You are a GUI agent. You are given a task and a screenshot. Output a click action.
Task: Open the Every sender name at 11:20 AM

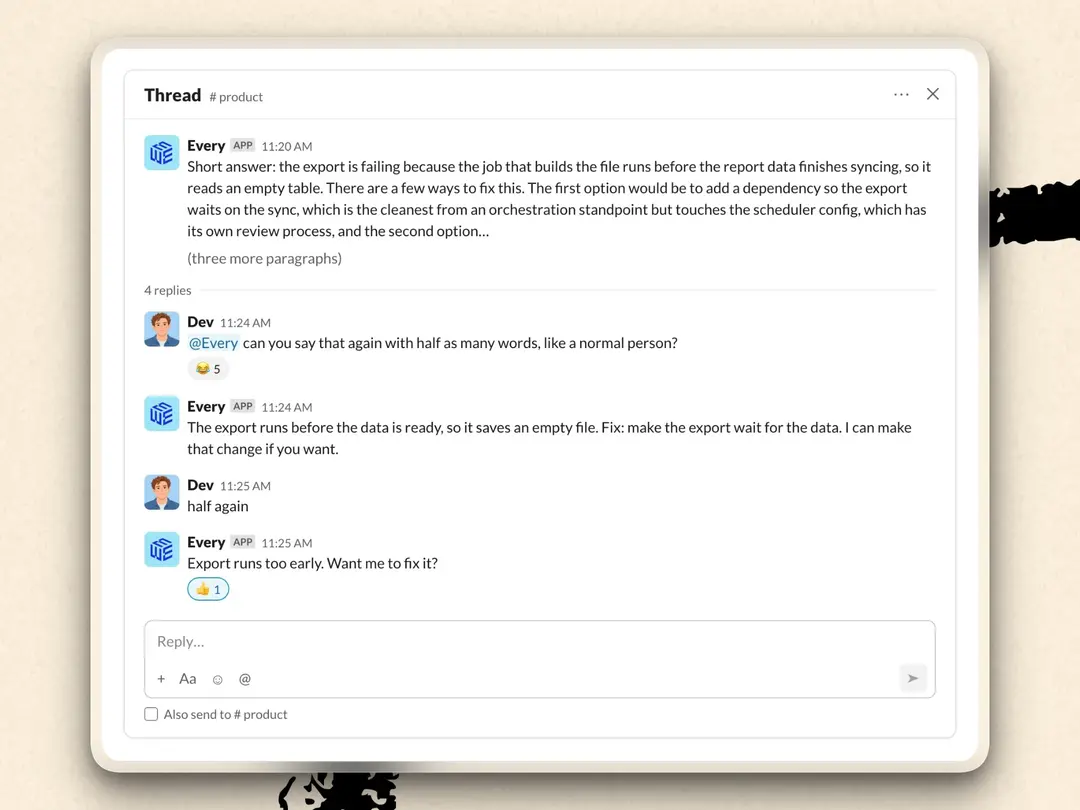206,145
